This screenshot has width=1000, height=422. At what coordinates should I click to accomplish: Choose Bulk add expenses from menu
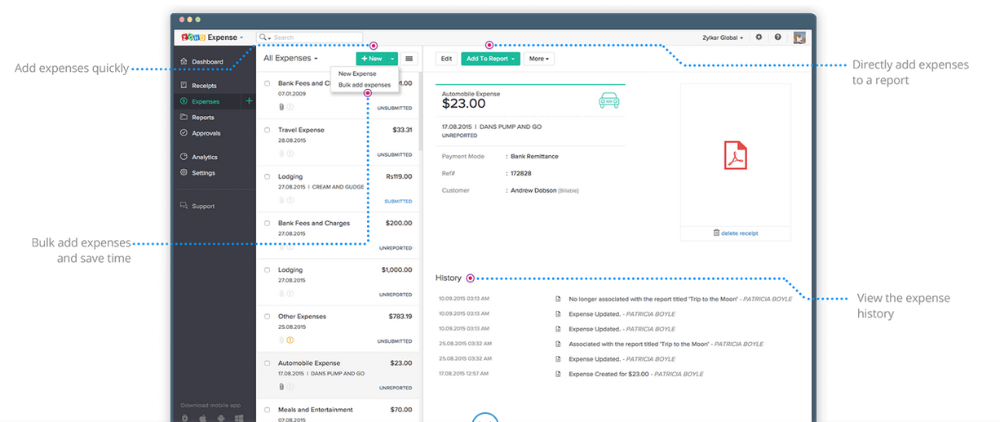[x=364, y=85]
